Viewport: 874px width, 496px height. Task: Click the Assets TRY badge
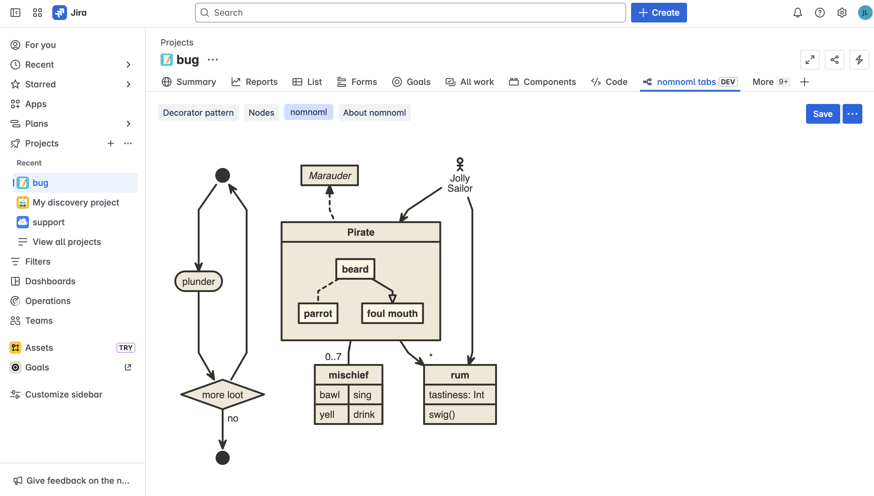[x=126, y=348]
